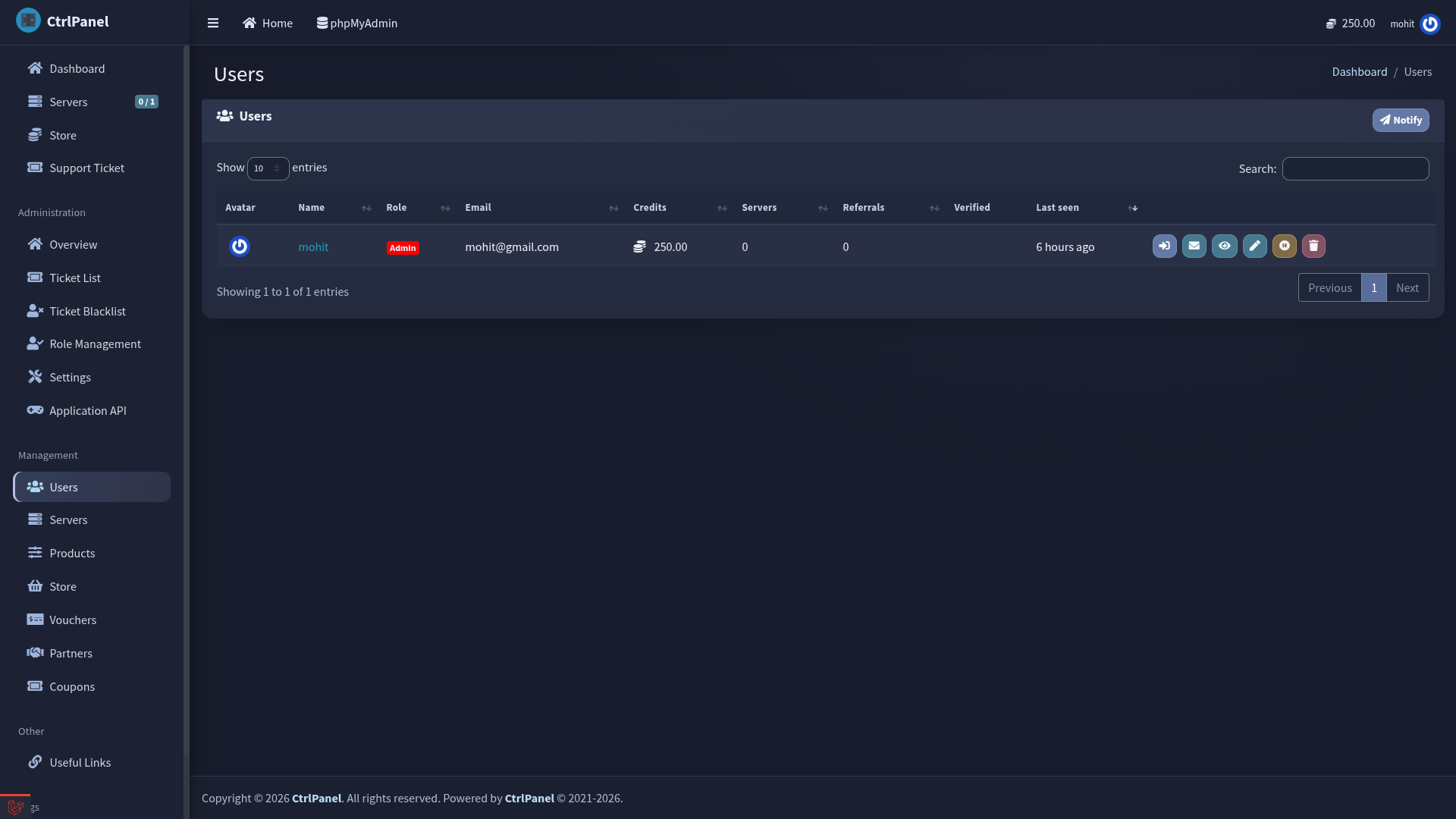This screenshot has width=1456, height=819.
Task: Open Vouchers in the Management section
Action: [x=92, y=620]
